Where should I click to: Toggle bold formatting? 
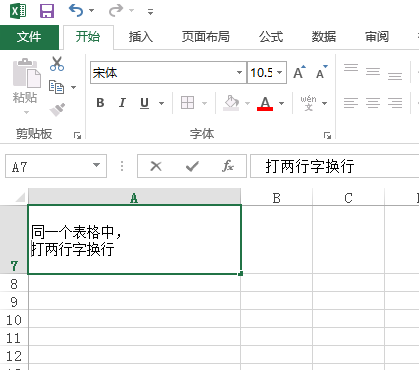100,103
